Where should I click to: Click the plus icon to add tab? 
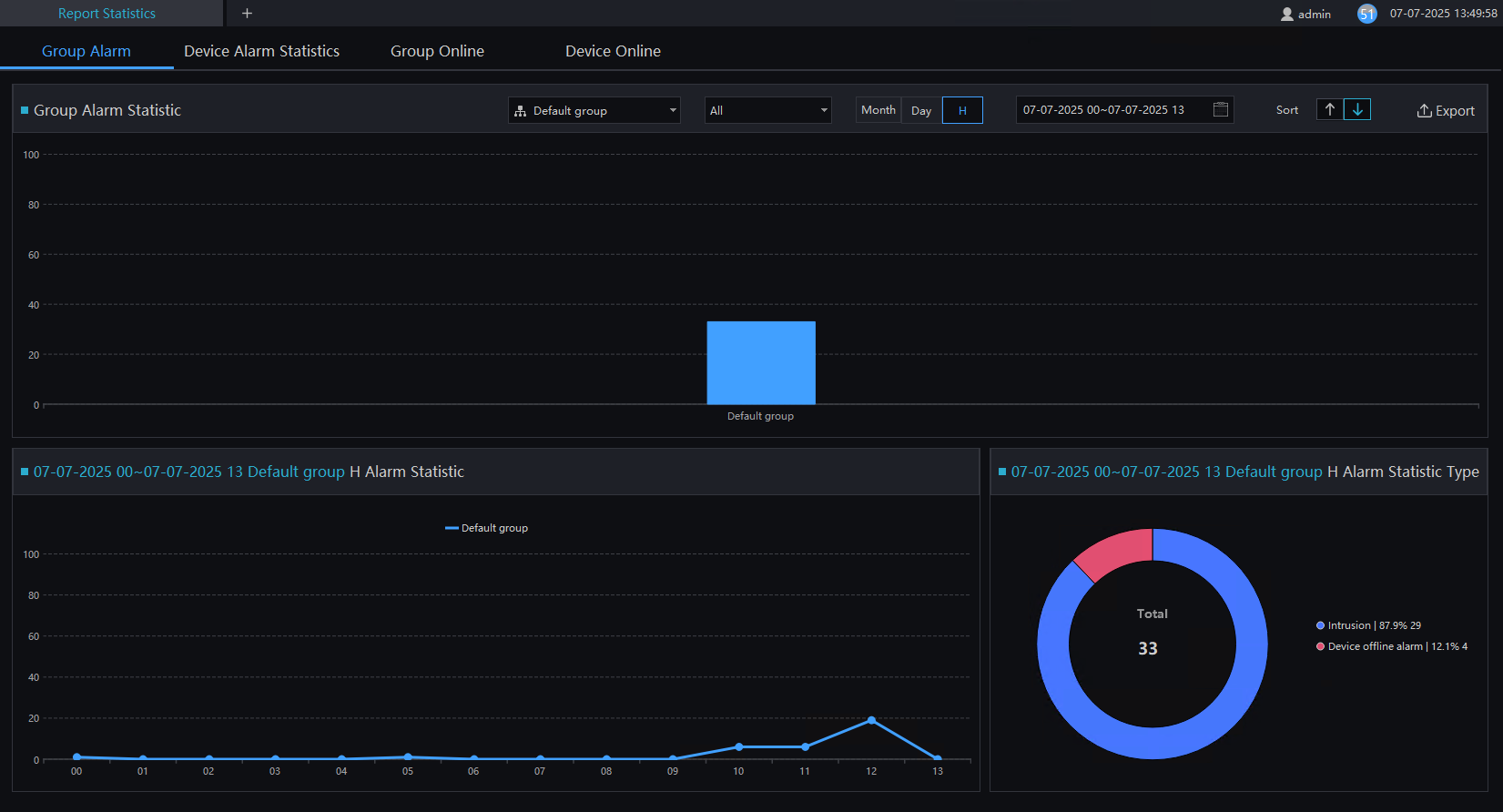pos(247,13)
